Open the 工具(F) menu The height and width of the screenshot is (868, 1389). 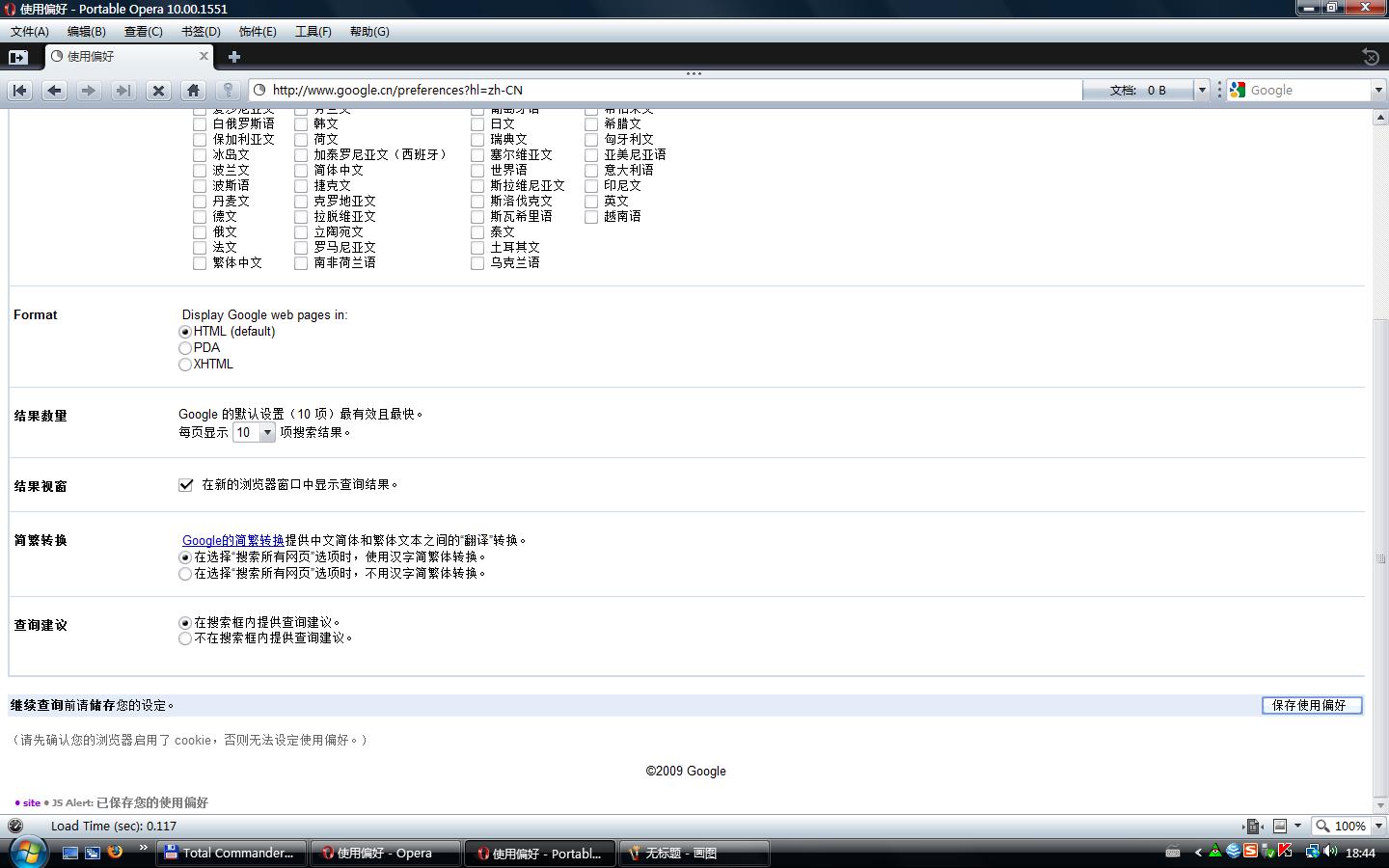[x=313, y=31]
